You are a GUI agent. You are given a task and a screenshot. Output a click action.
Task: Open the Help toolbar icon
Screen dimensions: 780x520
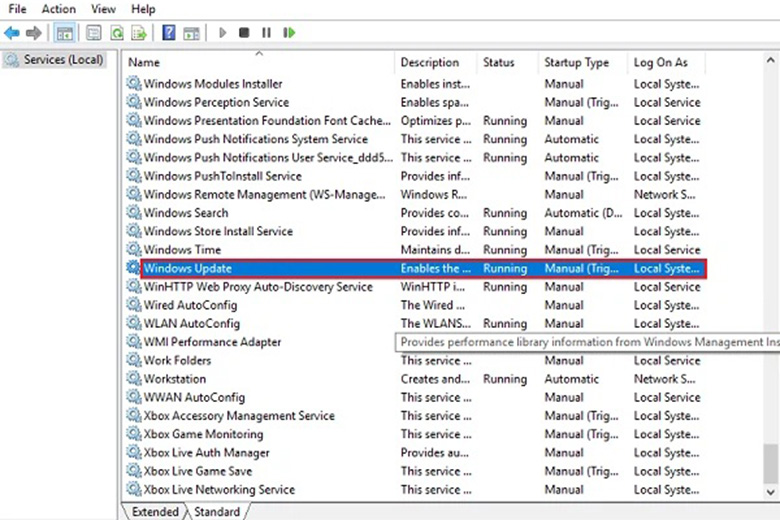click(169, 33)
